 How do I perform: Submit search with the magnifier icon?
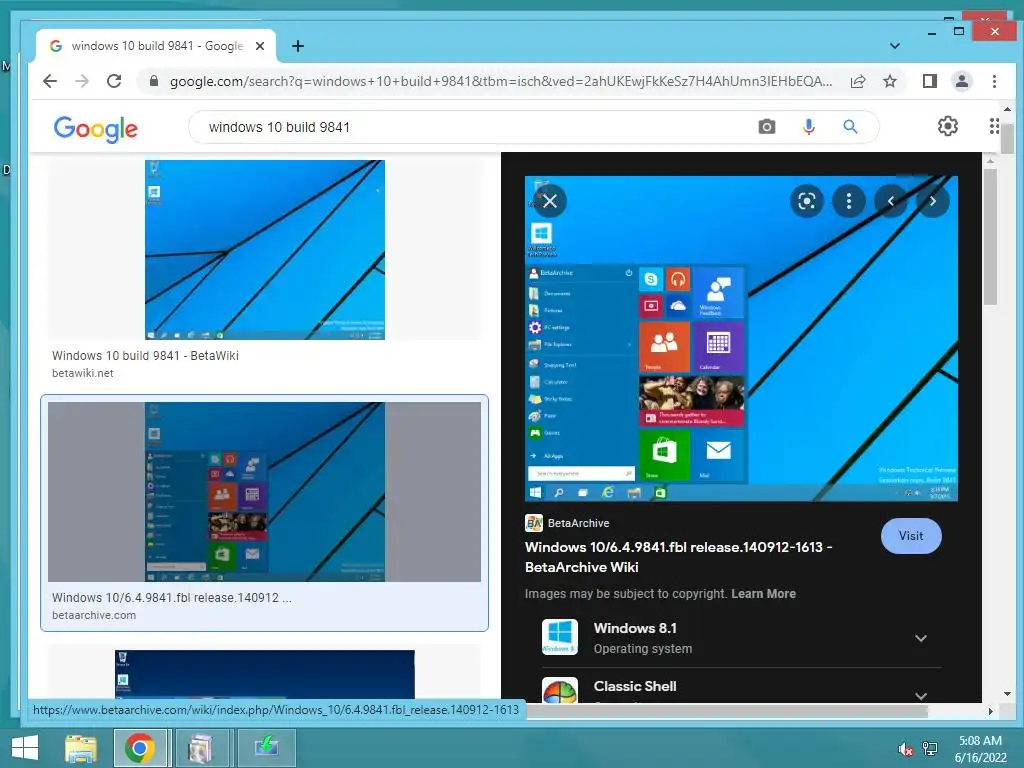click(850, 127)
